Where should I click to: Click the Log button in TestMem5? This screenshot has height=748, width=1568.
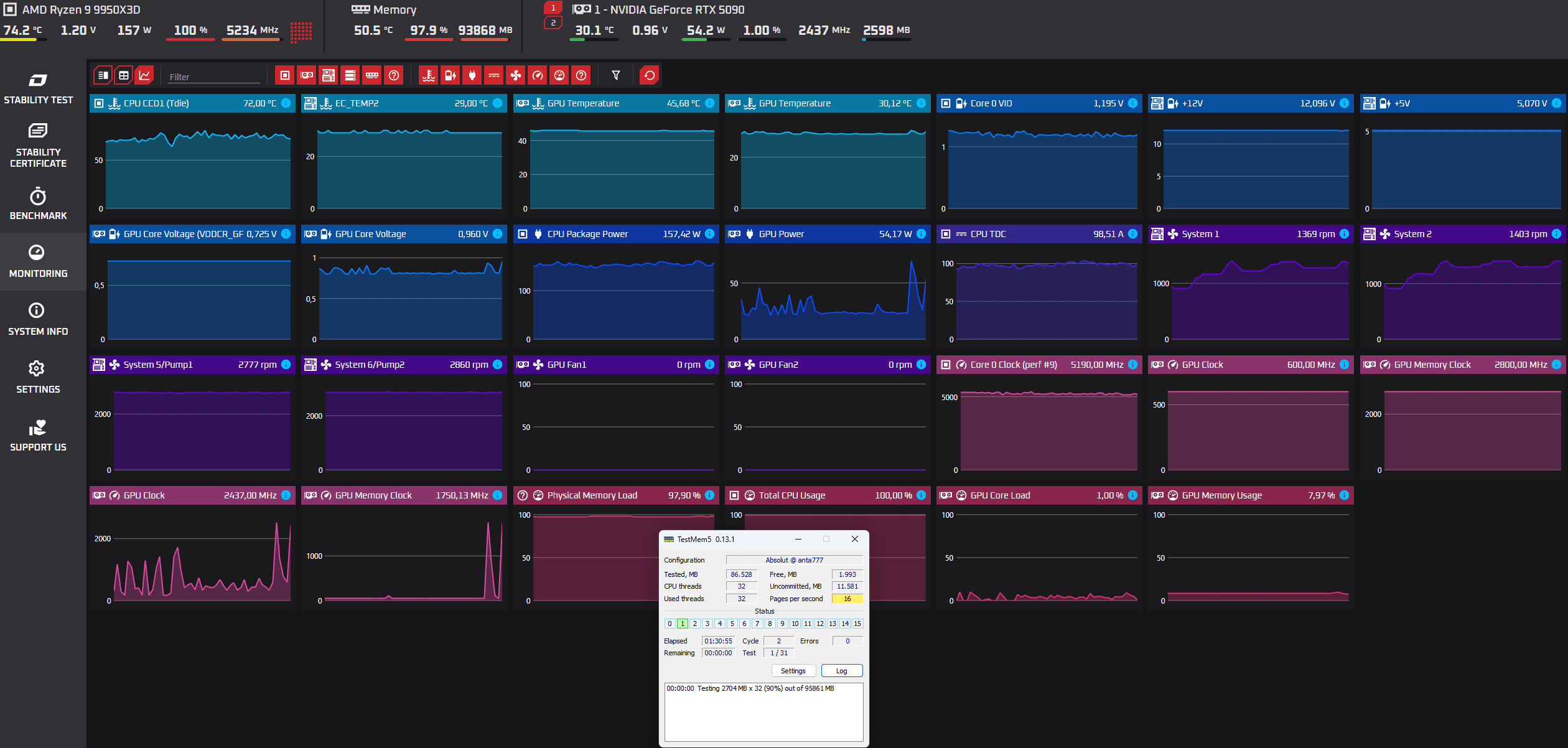(x=841, y=671)
